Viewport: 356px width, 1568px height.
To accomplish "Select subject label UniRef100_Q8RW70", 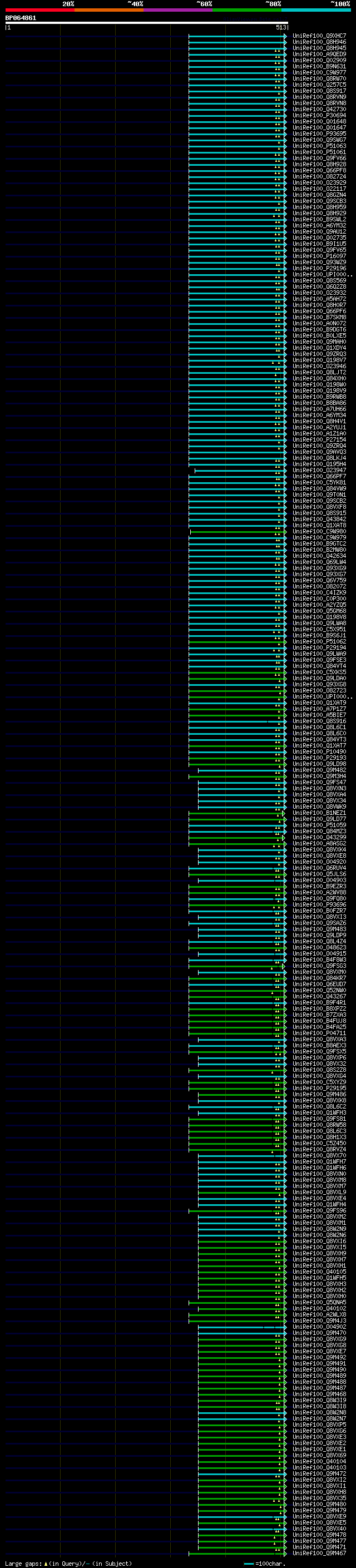I will [319, 78].
